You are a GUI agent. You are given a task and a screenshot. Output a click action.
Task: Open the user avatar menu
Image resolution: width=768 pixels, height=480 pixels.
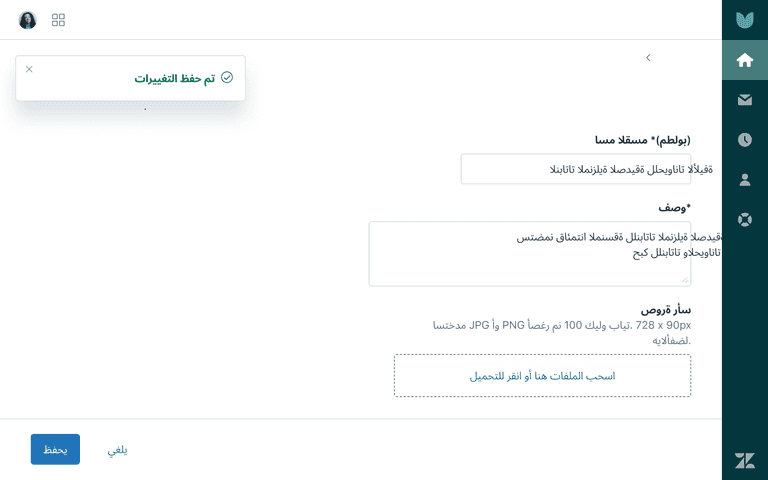point(27,20)
